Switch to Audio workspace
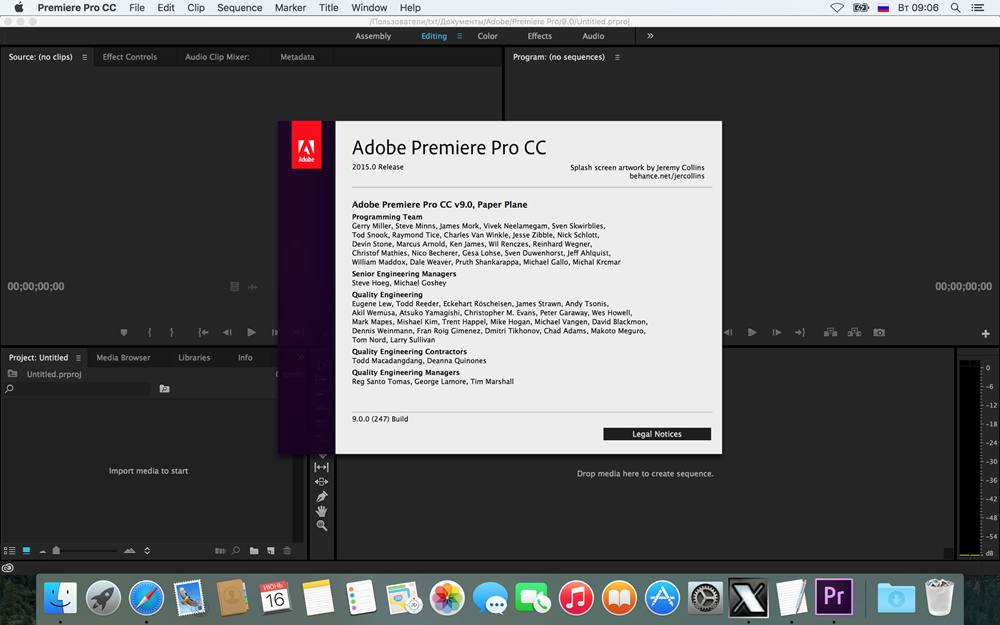 click(x=593, y=36)
